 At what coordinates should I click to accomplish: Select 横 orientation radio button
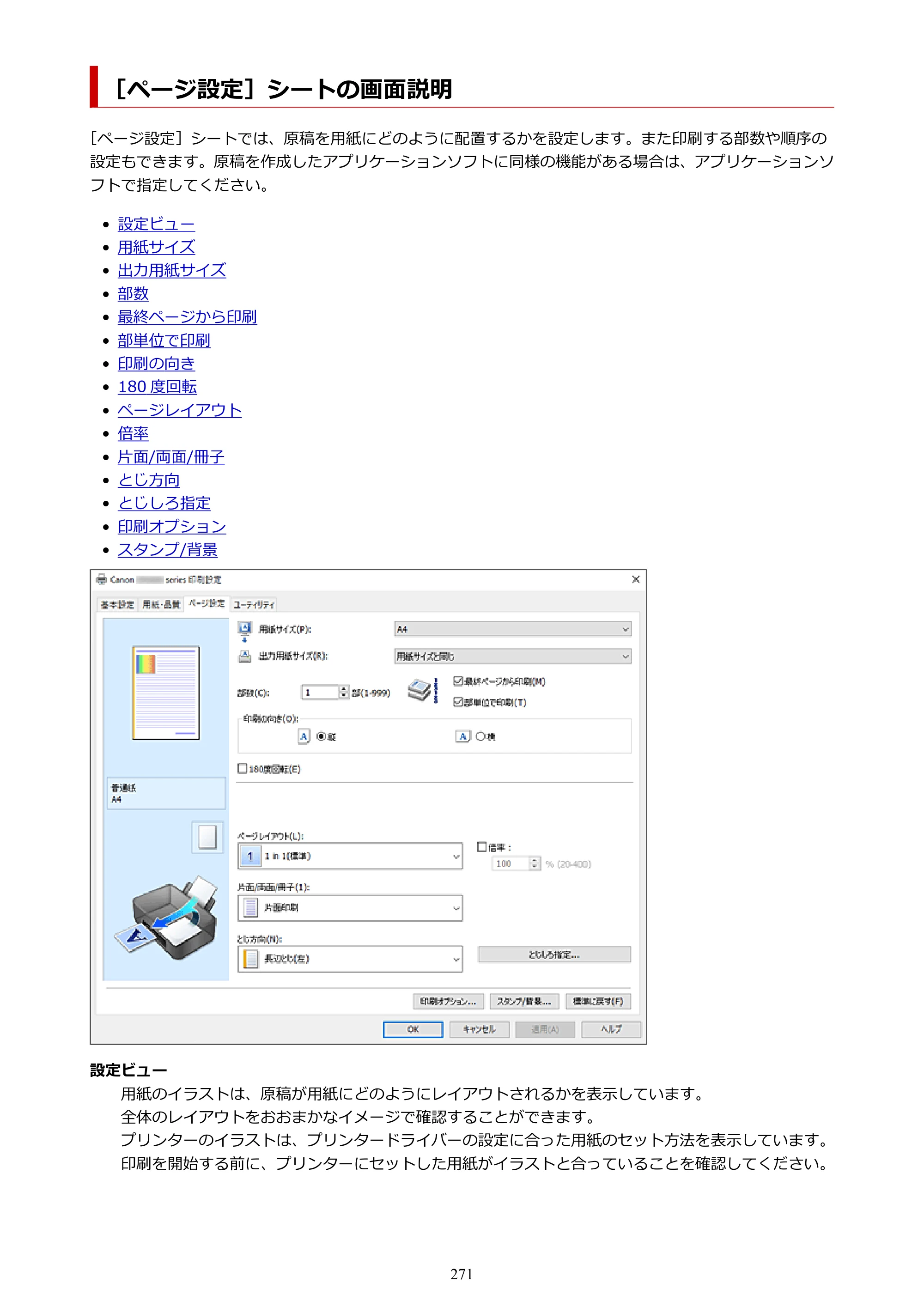pos(480,736)
